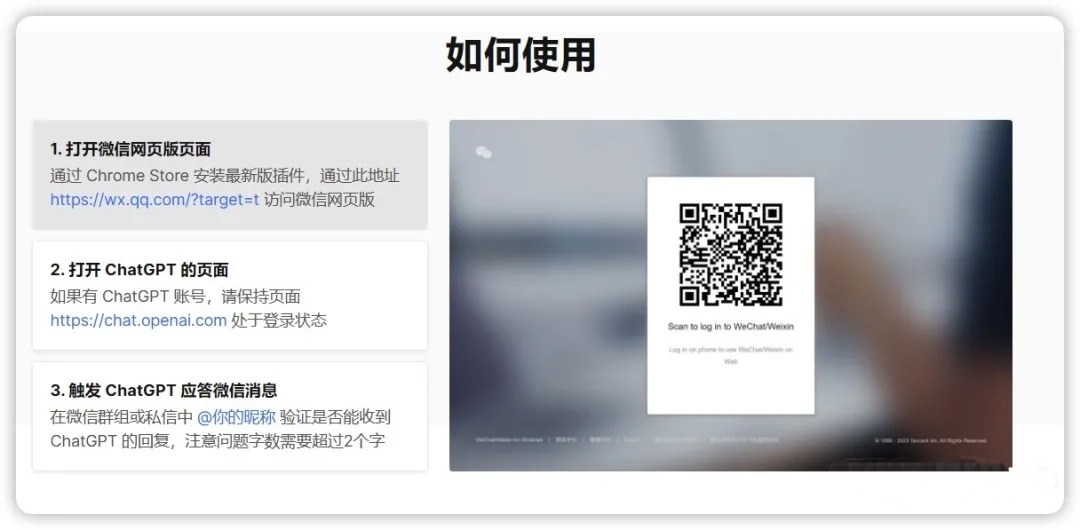Open the https://wx.qq.com/?target=t link

(x=155, y=200)
